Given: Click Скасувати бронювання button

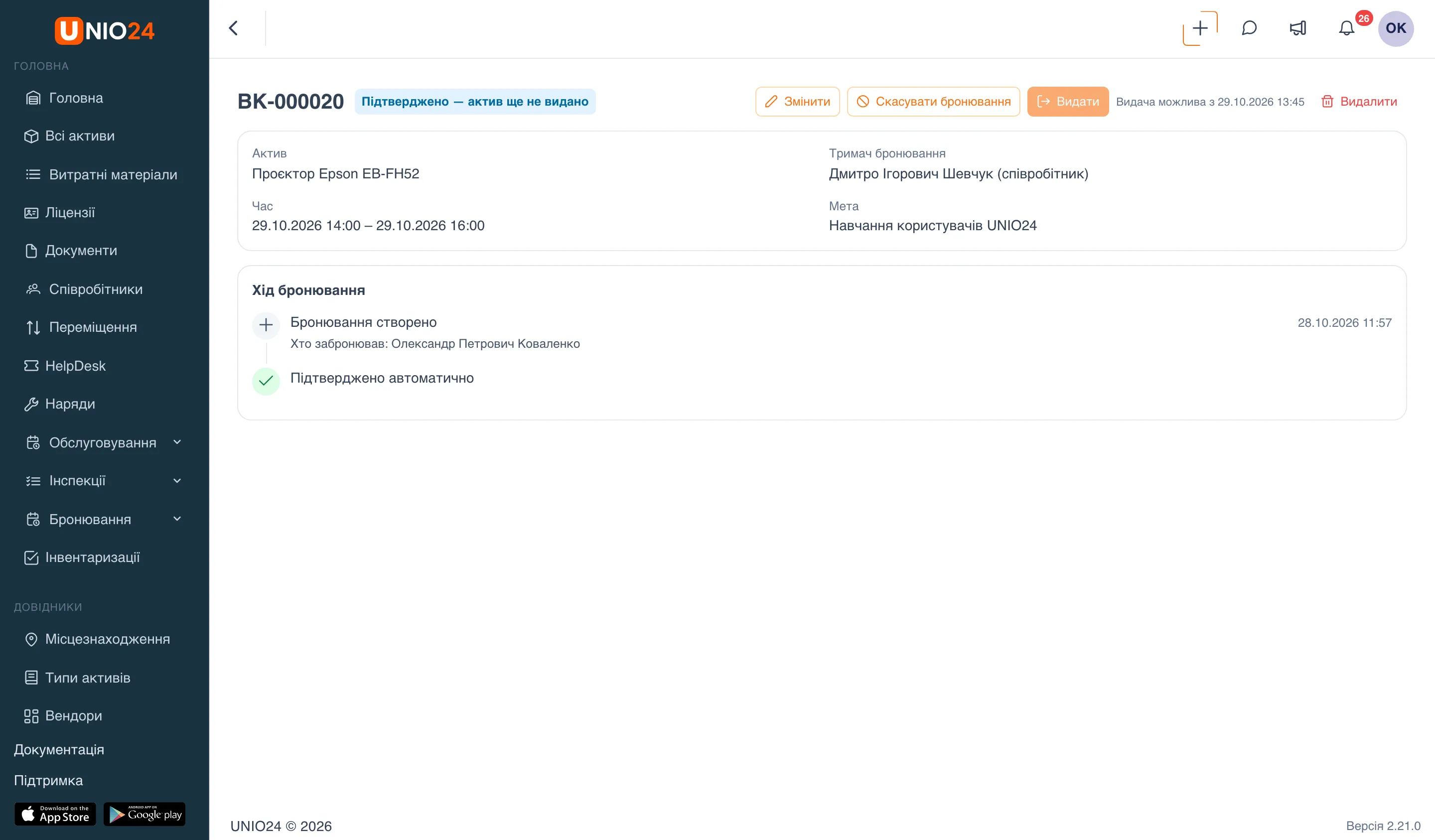Looking at the screenshot, I should coord(933,101).
